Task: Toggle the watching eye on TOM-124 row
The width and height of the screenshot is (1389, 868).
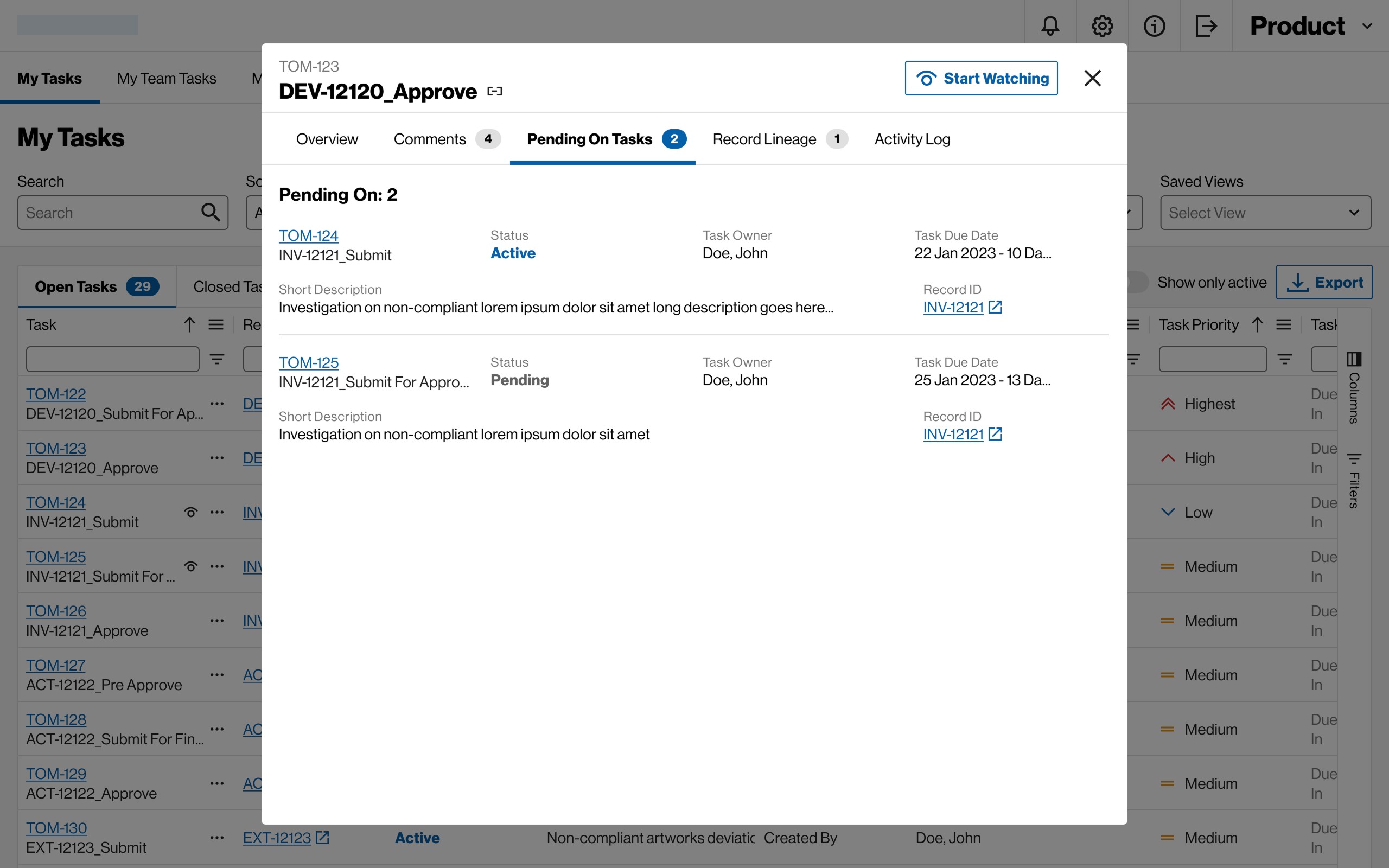Action: [191, 512]
